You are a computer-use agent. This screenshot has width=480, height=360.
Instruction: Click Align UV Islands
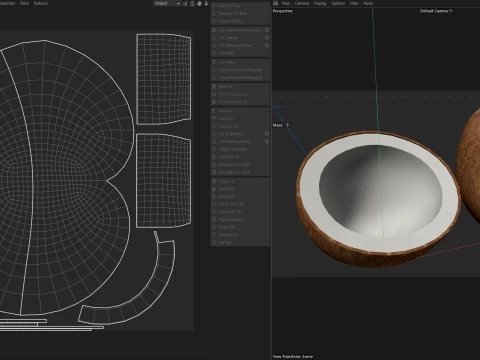(x=240, y=149)
